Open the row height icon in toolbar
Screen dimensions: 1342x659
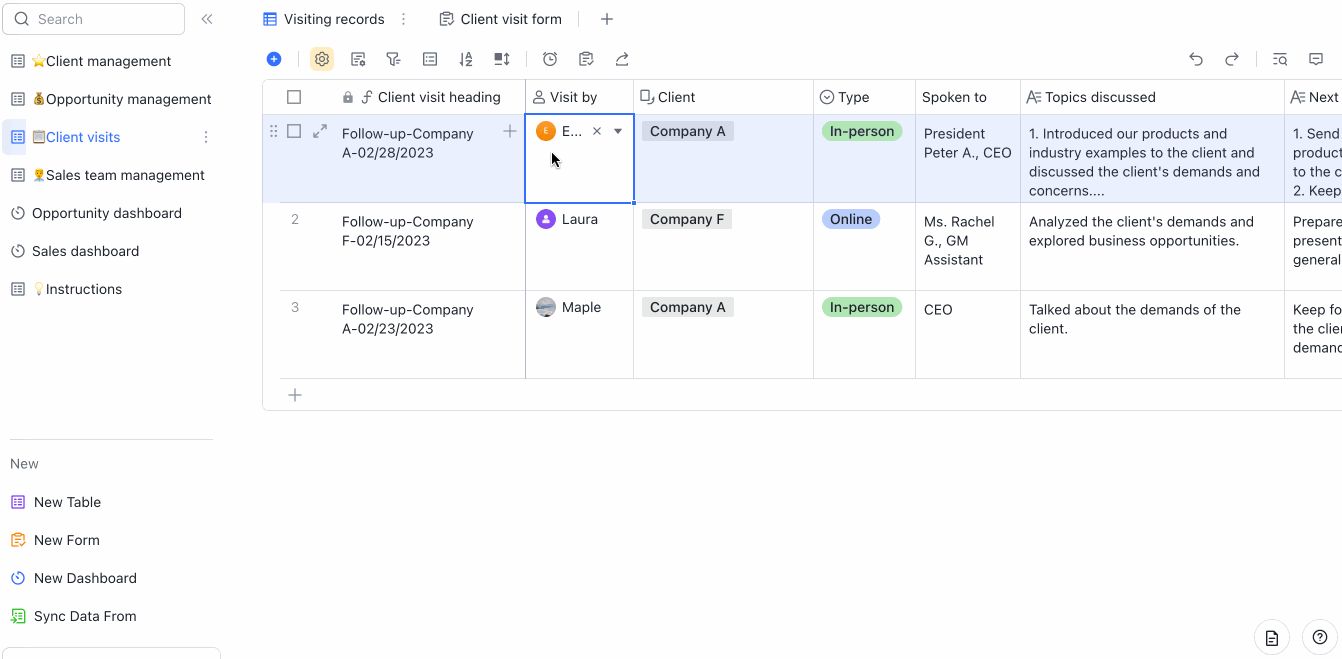[x=502, y=59]
